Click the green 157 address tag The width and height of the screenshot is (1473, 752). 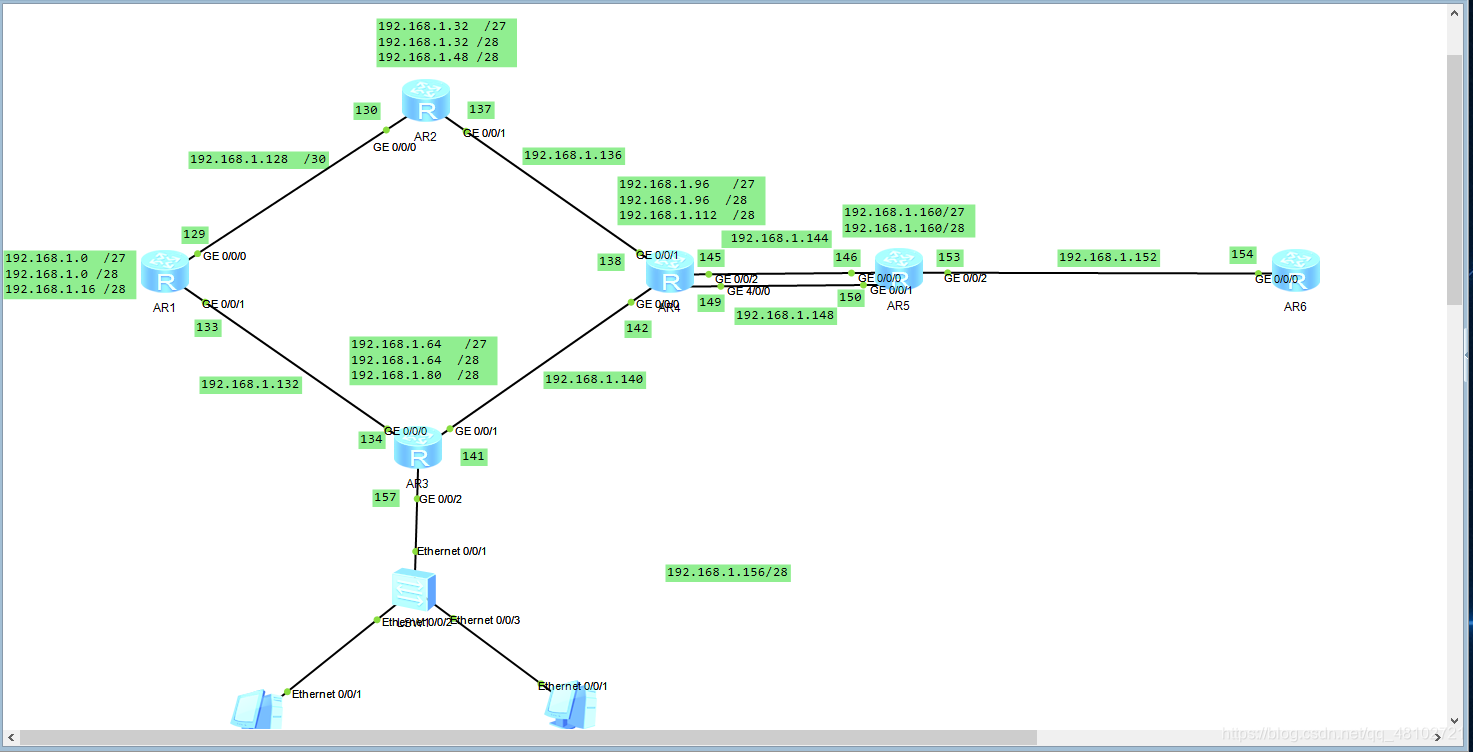[386, 498]
